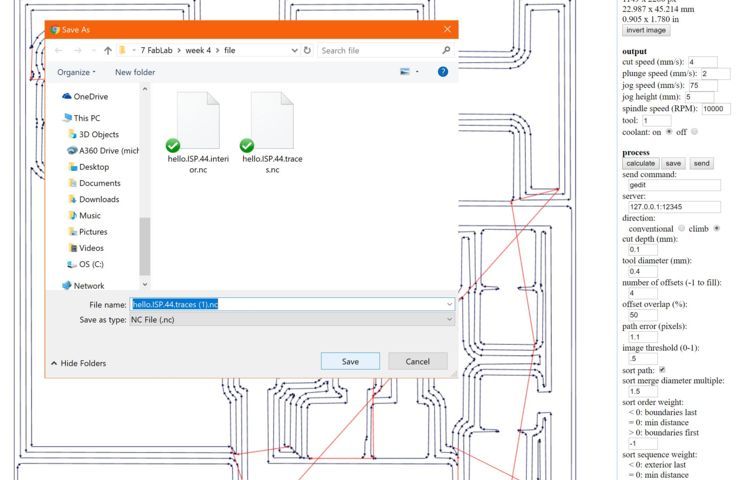
Task: Click the path error pixels field
Action: coord(643,337)
